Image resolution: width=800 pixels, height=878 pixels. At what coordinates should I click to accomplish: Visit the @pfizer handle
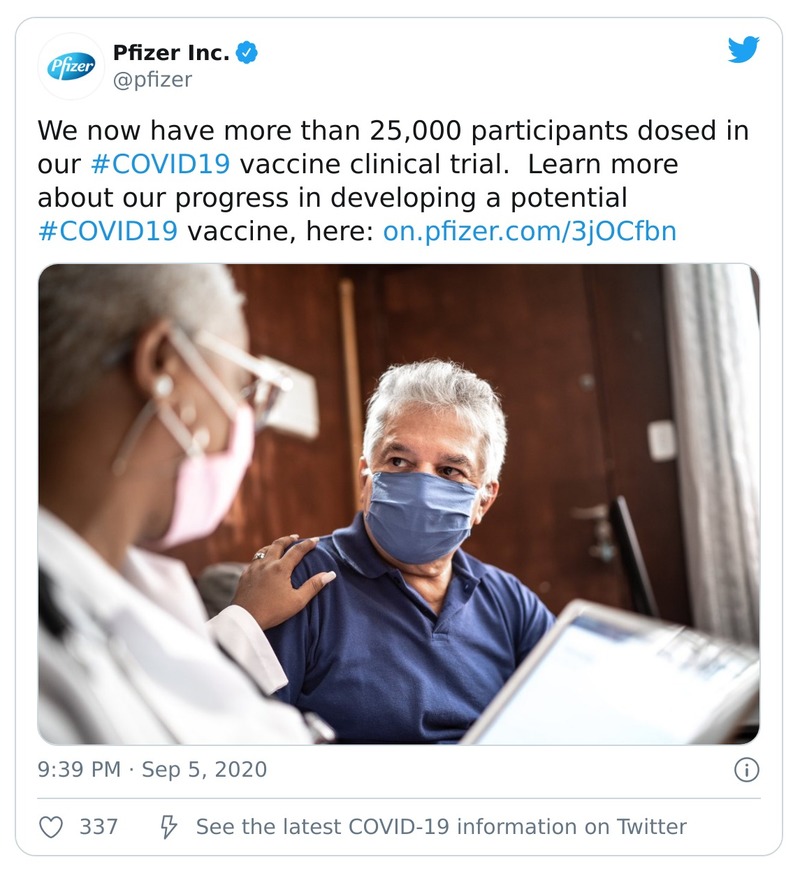click(x=153, y=80)
